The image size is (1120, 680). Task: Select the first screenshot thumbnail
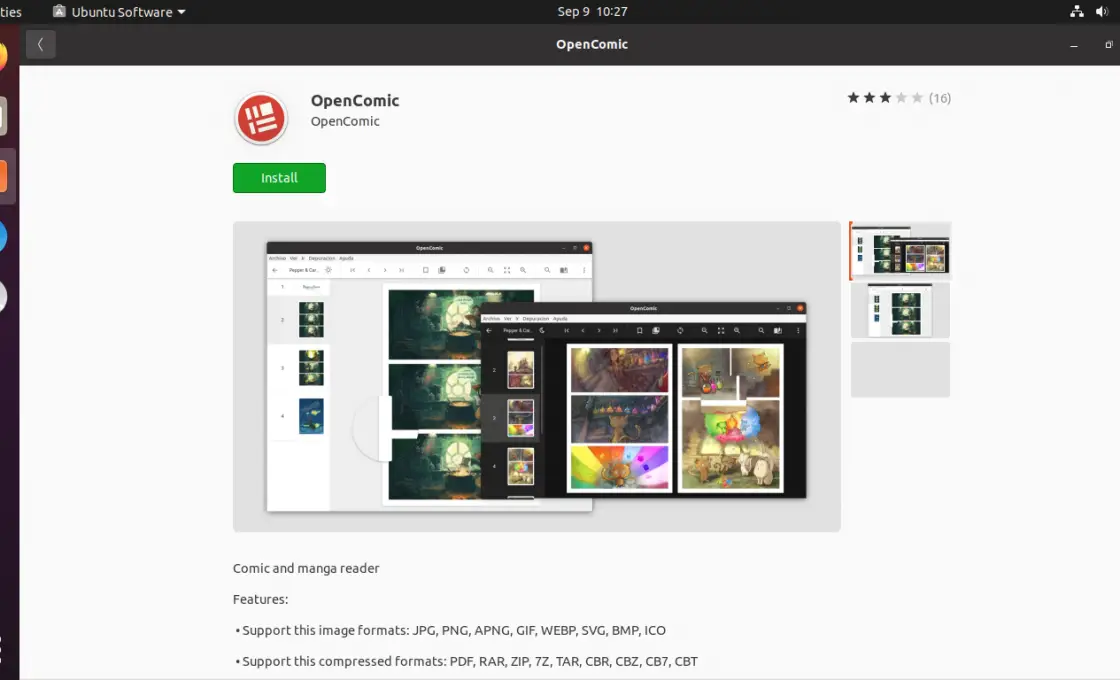(x=900, y=251)
